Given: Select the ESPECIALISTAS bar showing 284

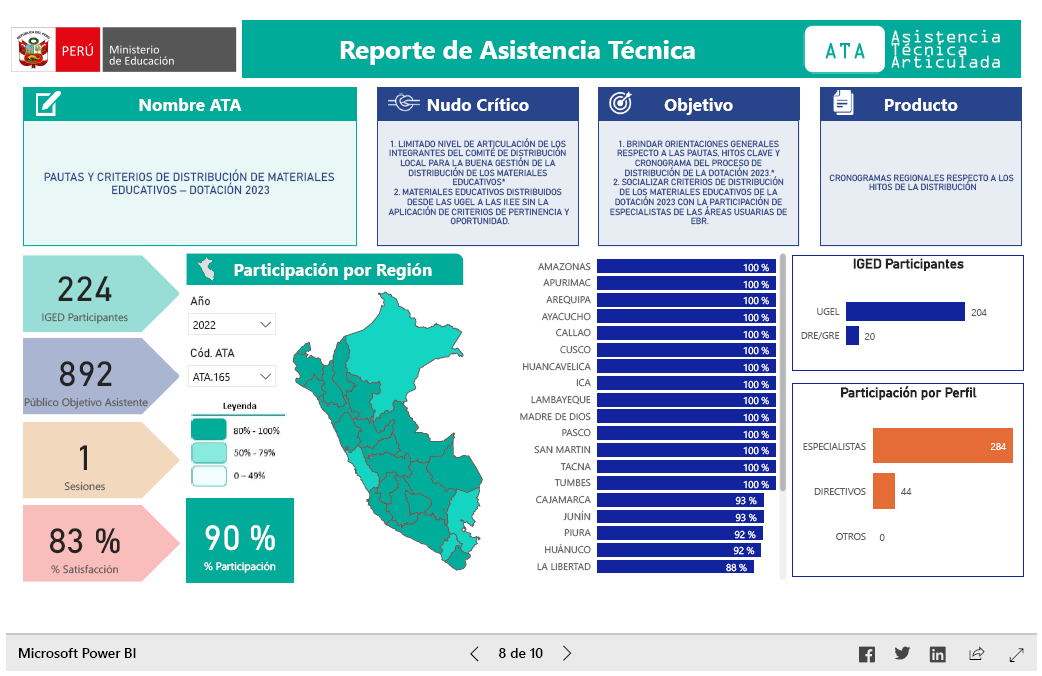Looking at the screenshot, I should pyautogui.click(x=942, y=445).
